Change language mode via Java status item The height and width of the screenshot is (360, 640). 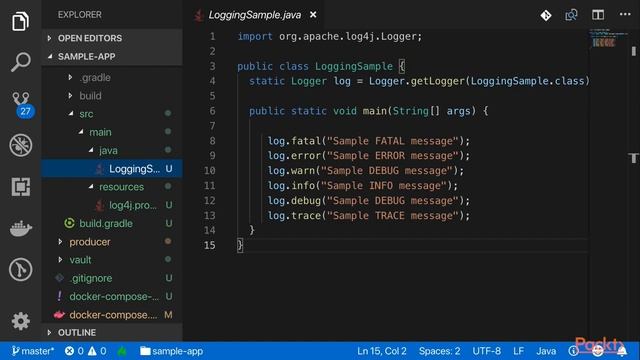pyautogui.click(x=546, y=351)
